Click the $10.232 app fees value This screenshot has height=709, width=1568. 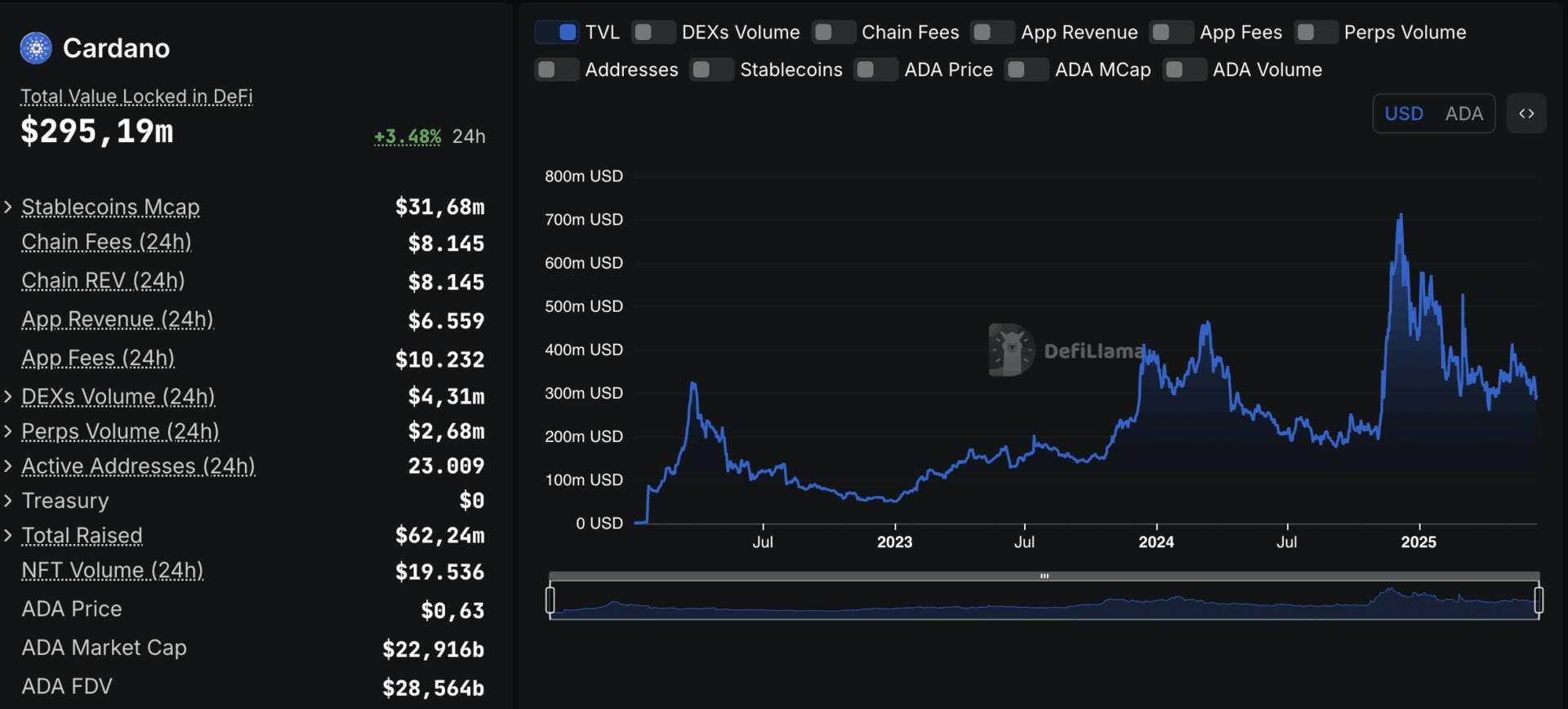click(440, 359)
